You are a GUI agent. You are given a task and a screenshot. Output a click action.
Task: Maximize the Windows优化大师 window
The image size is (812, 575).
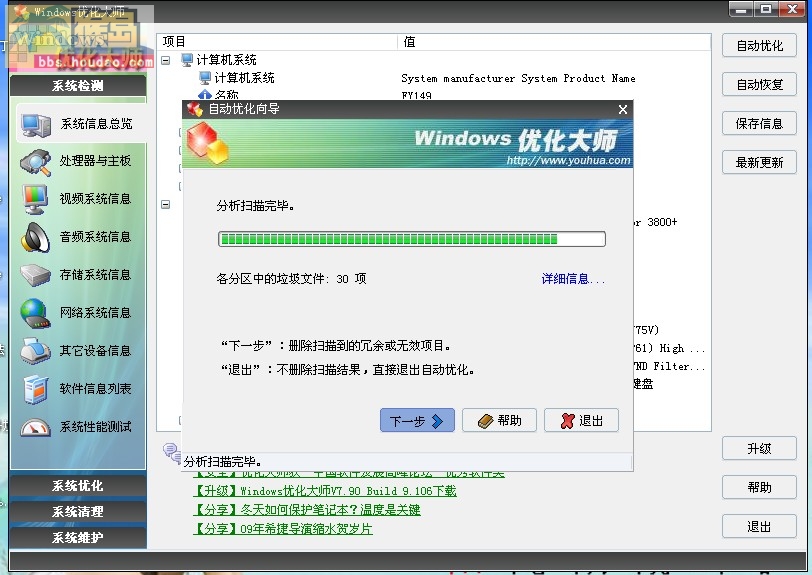pyautogui.click(x=766, y=9)
